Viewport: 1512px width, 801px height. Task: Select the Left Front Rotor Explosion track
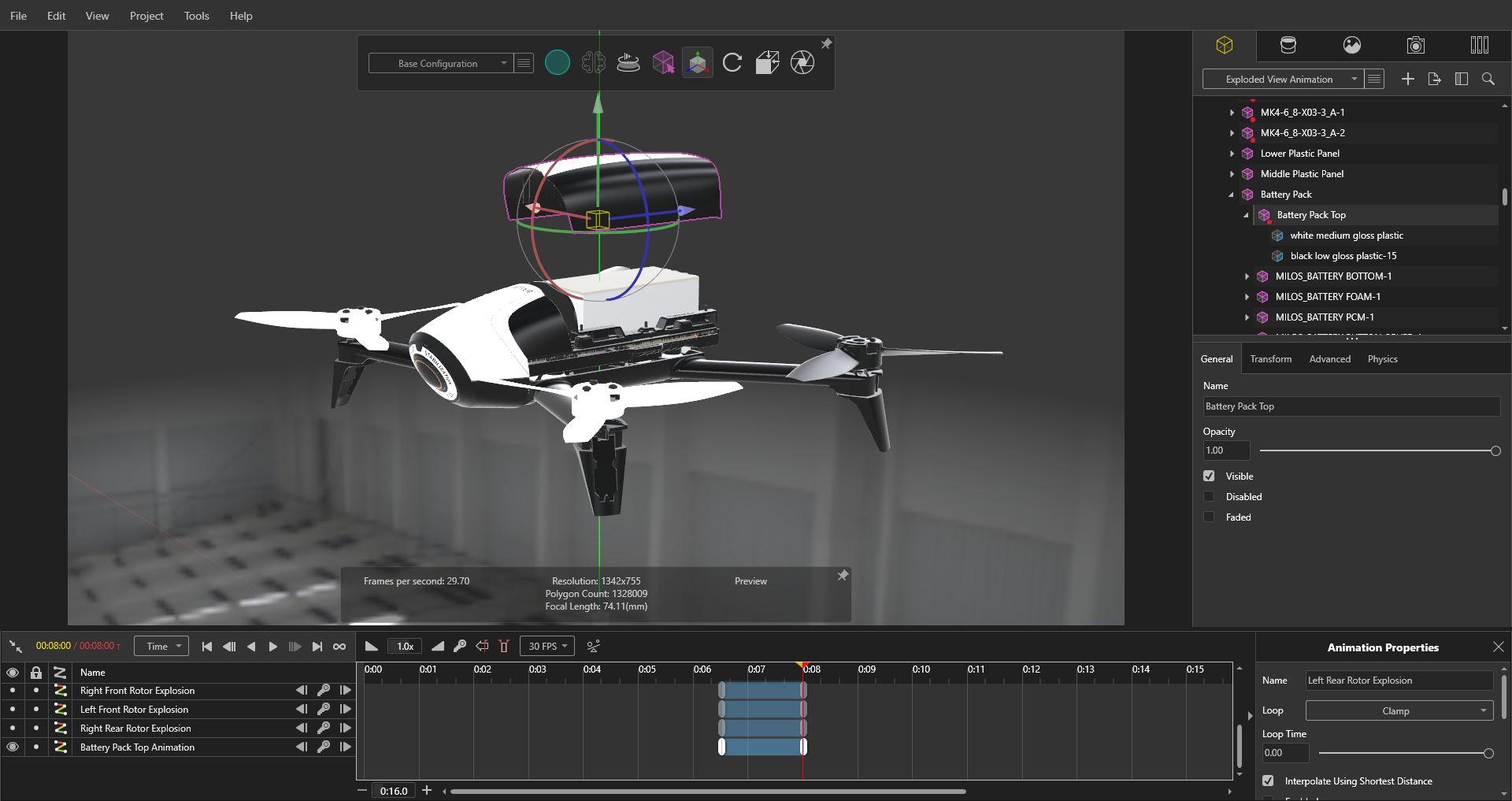134,710
